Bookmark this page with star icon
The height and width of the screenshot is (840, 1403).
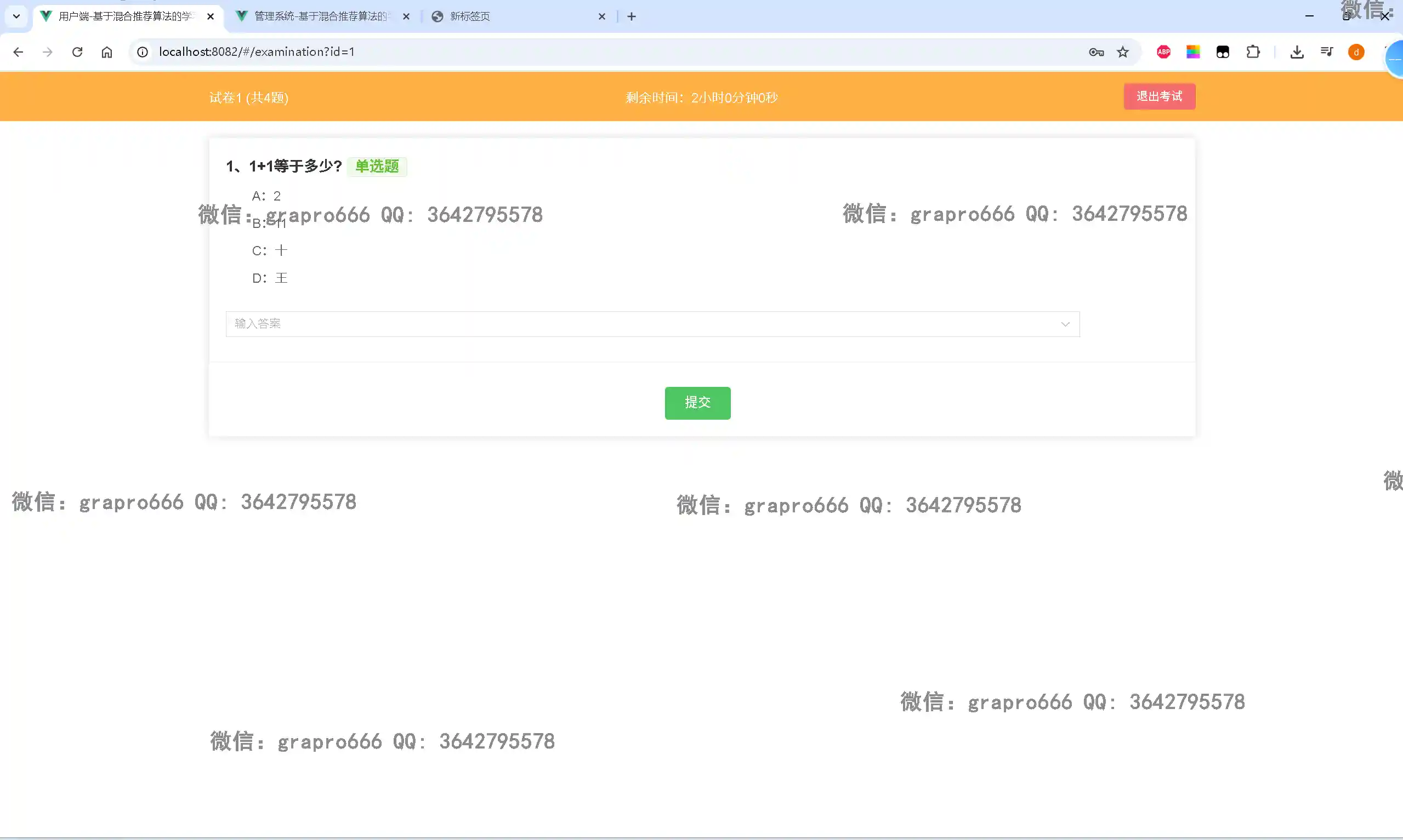point(1123,52)
